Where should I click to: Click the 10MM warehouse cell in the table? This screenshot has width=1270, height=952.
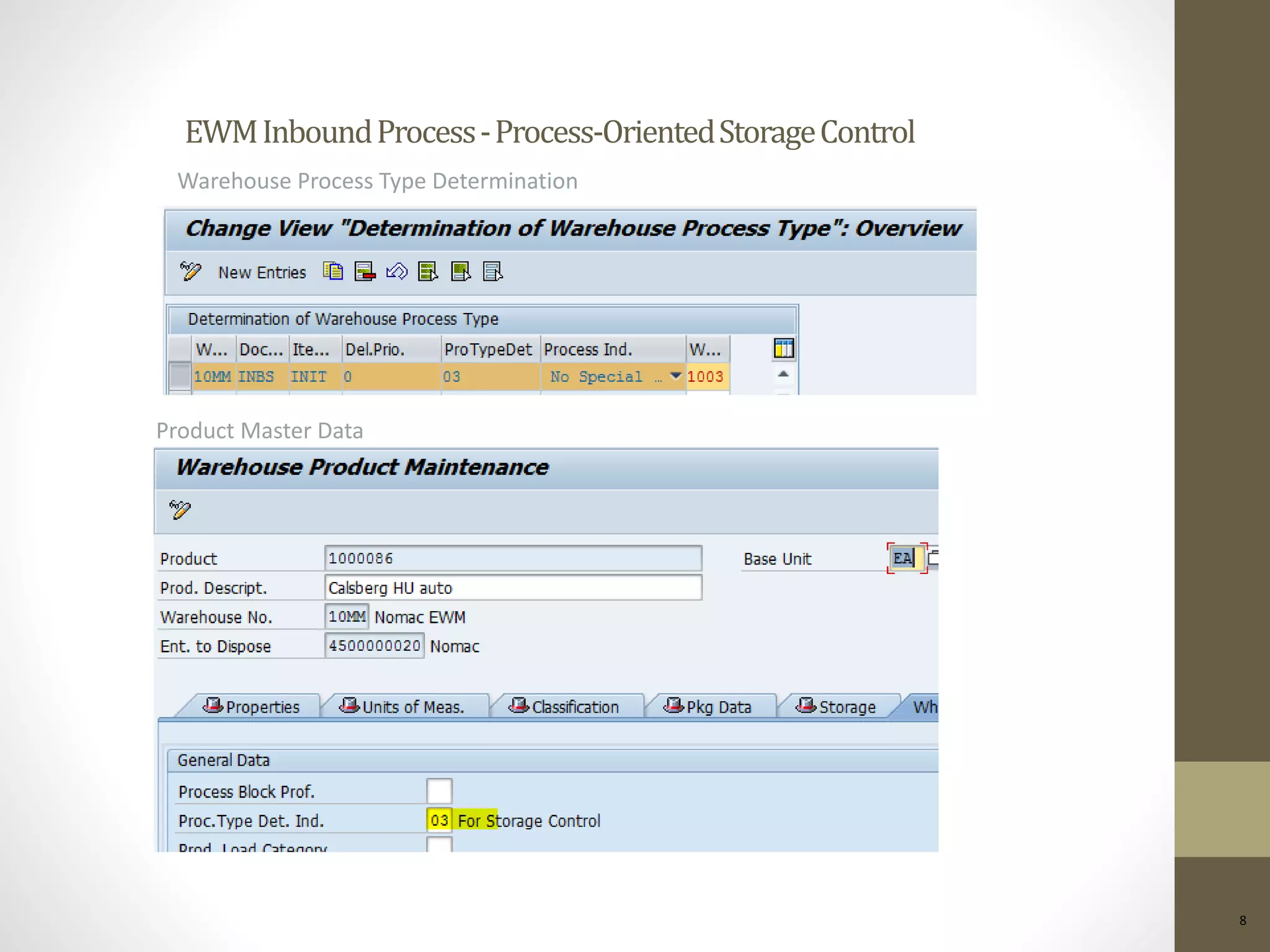[x=213, y=377]
